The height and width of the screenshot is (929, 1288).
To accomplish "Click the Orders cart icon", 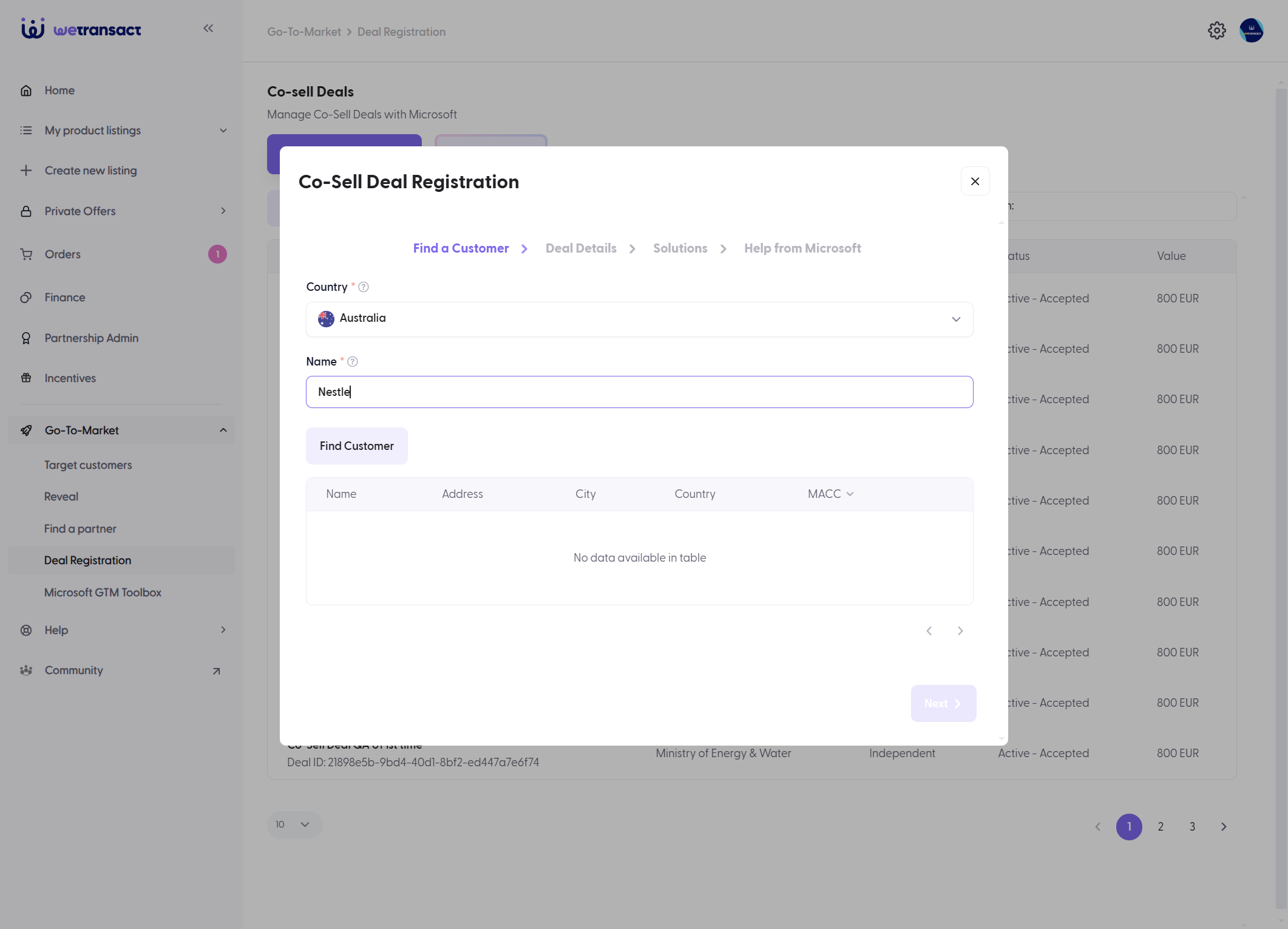I will coord(26,254).
